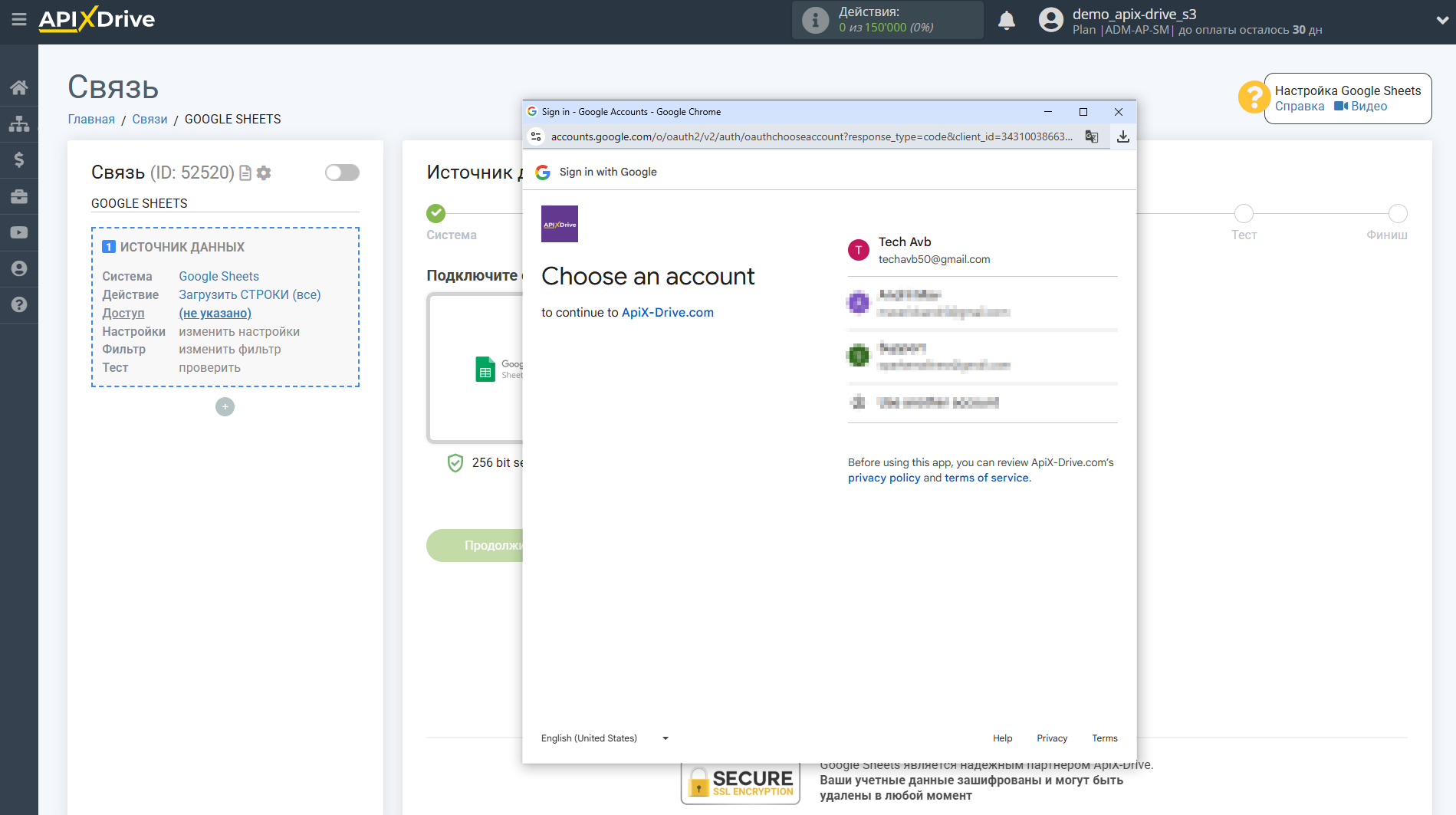The width and height of the screenshot is (1456, 815).
Task: Open the briefcase icon in the sidebar
Action: (x=19, y=196)
